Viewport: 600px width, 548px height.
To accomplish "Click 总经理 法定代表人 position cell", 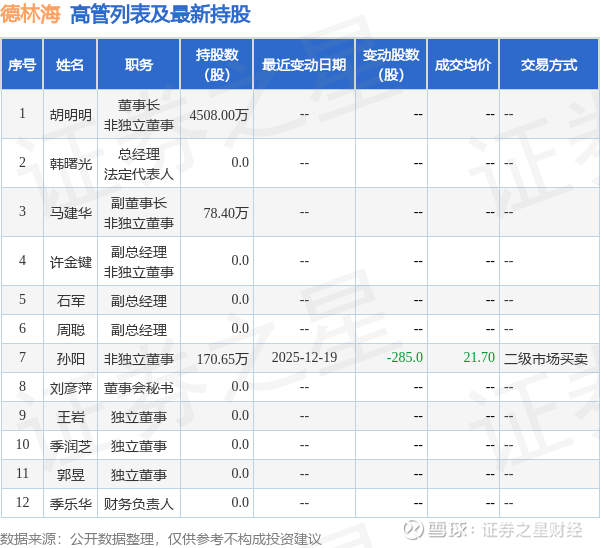I will [x=139, y=164].
